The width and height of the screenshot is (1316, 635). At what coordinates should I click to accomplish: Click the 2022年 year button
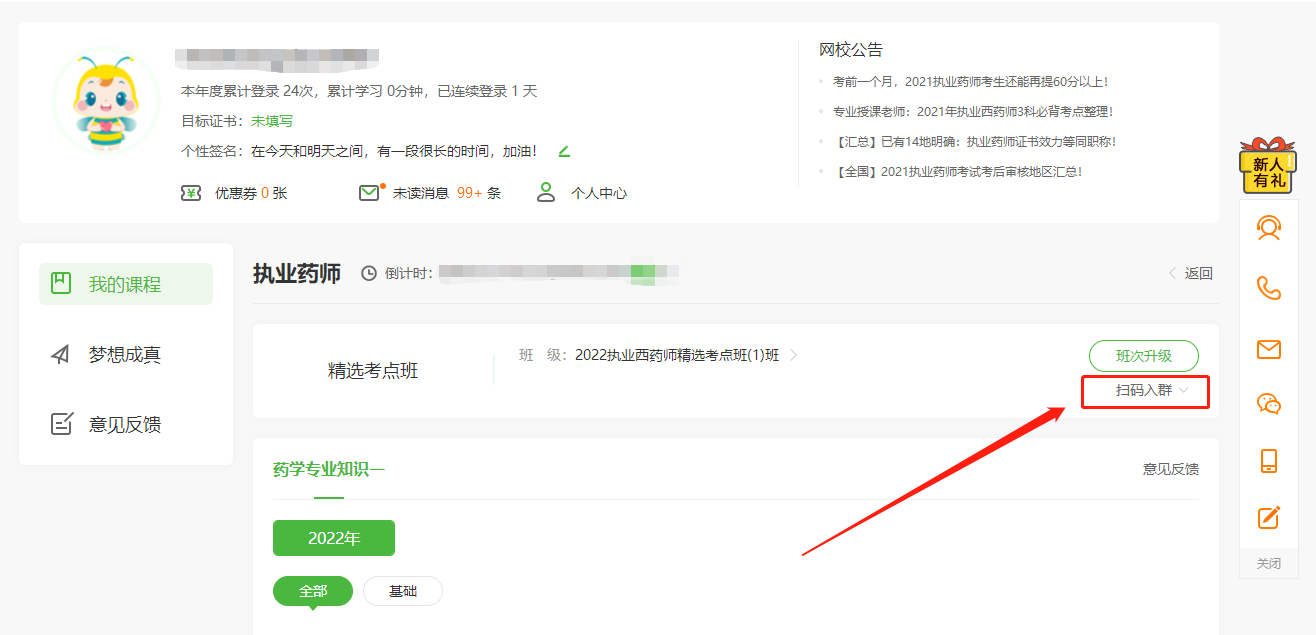pyautogui.click(x=334, y=538)
